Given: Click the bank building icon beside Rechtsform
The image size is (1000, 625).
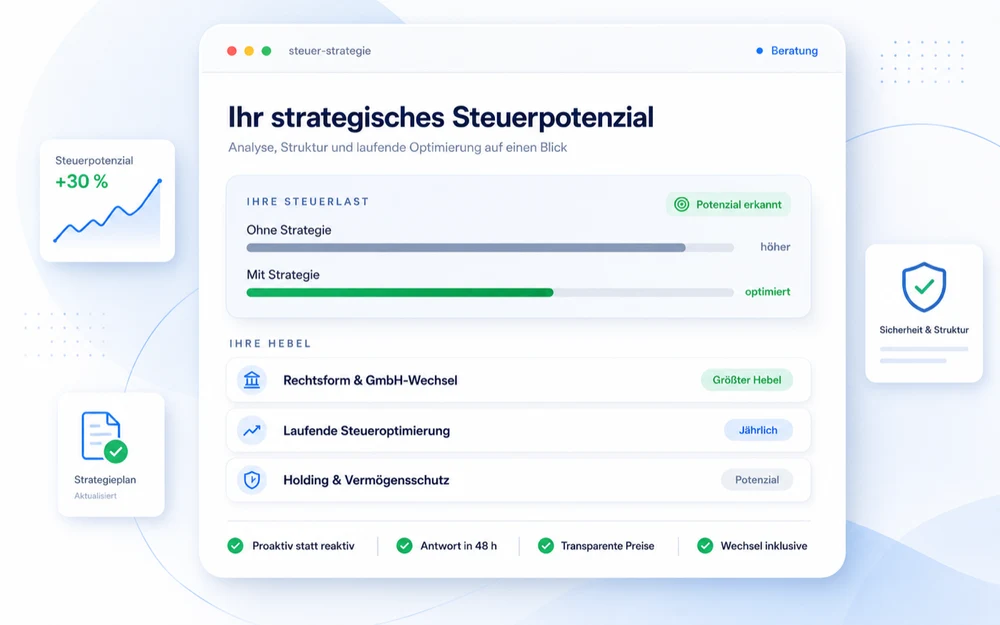Looking at the screenshot, I should 252,380.
